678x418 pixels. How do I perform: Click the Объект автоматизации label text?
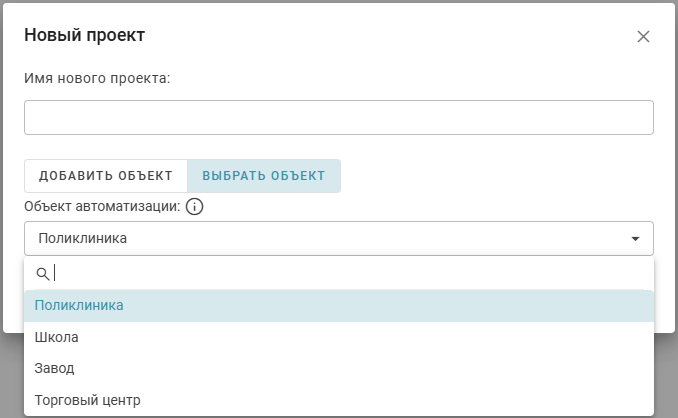(102, 207)
